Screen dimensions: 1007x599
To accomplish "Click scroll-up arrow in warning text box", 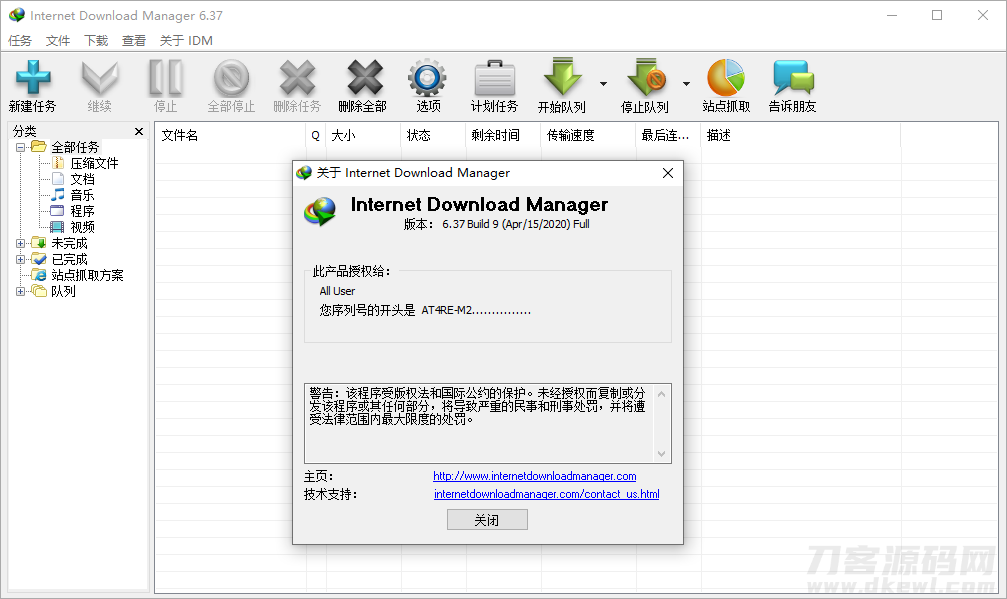I will click(x=661, y=394).
